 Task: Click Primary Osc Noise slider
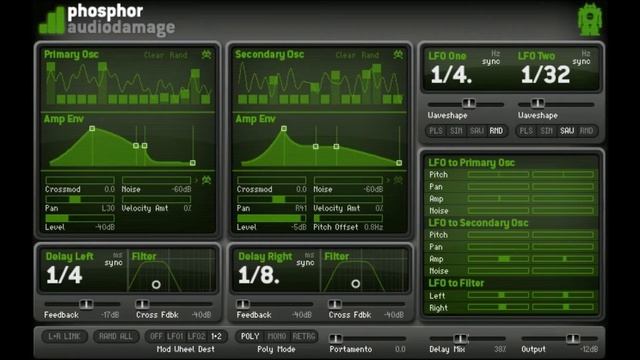pos(156,180)
